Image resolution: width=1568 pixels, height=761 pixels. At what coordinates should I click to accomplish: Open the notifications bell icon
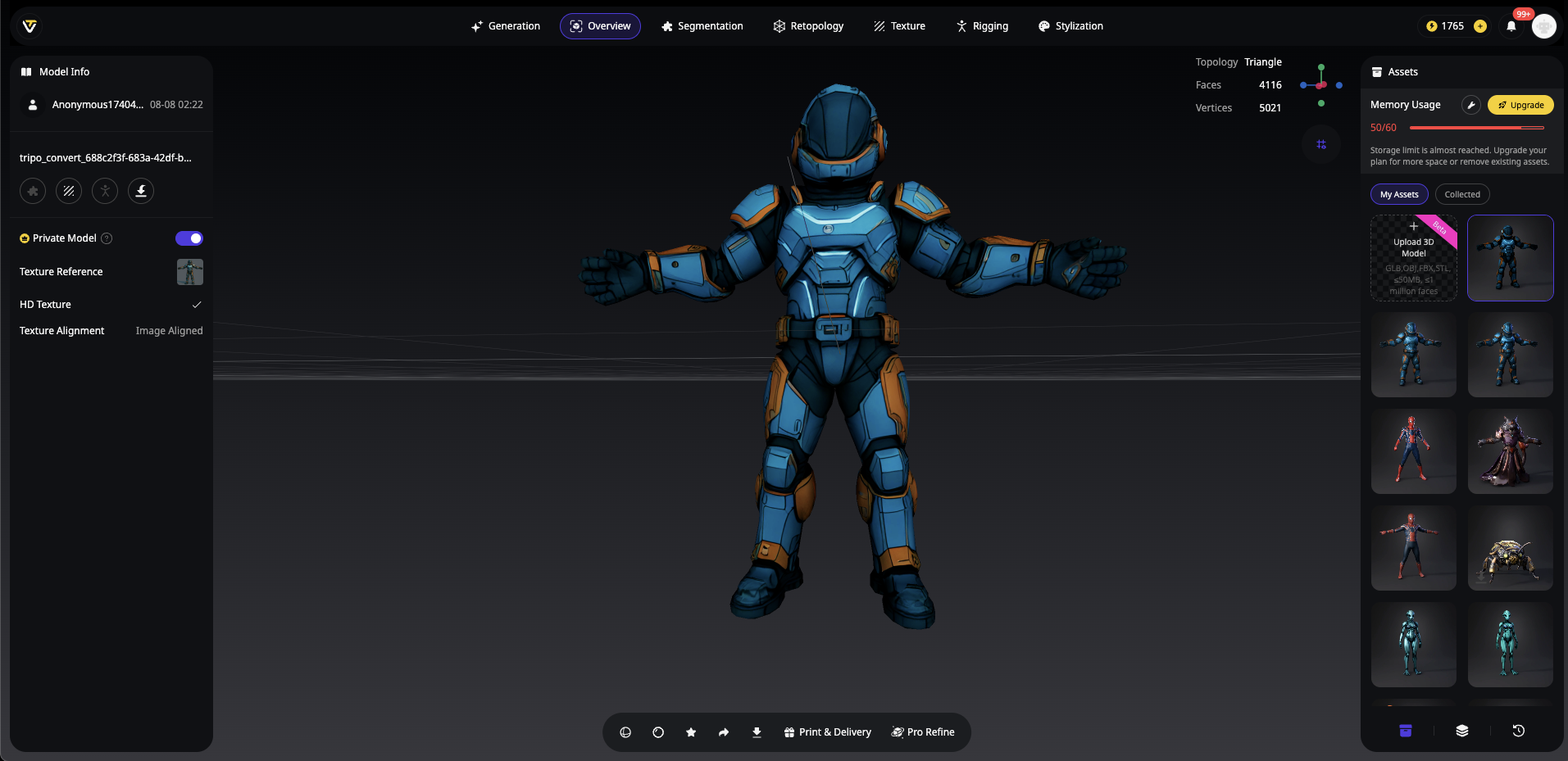point(1511,26)
